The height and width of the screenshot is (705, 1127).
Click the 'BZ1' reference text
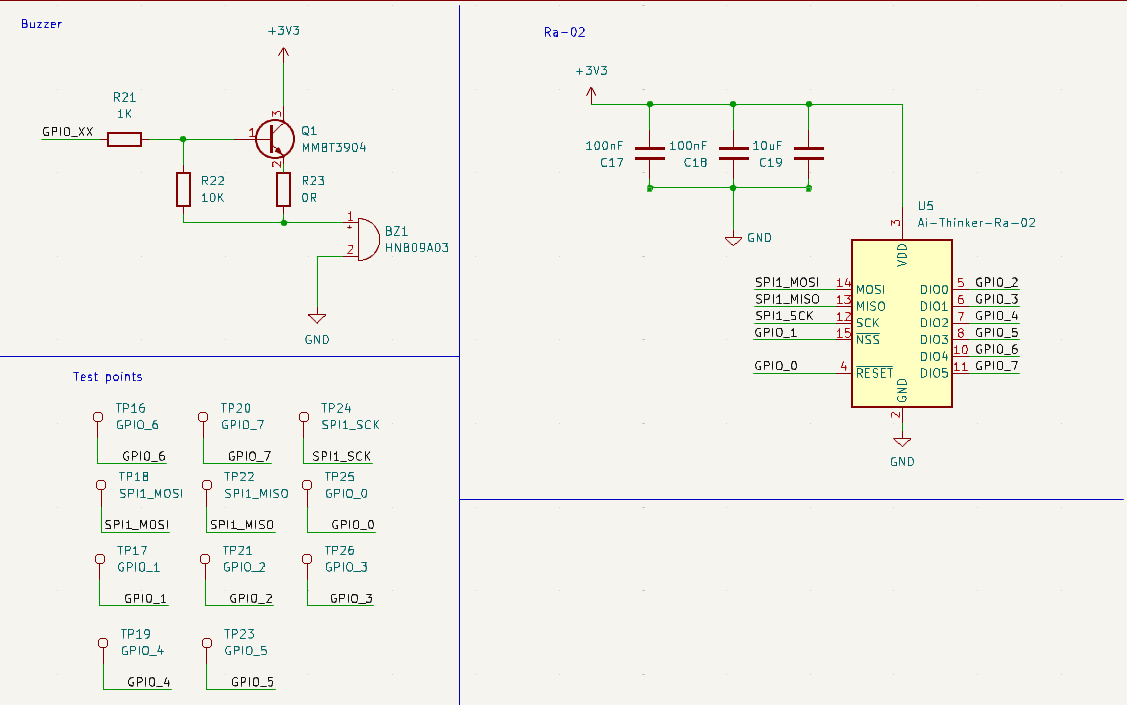397,231
